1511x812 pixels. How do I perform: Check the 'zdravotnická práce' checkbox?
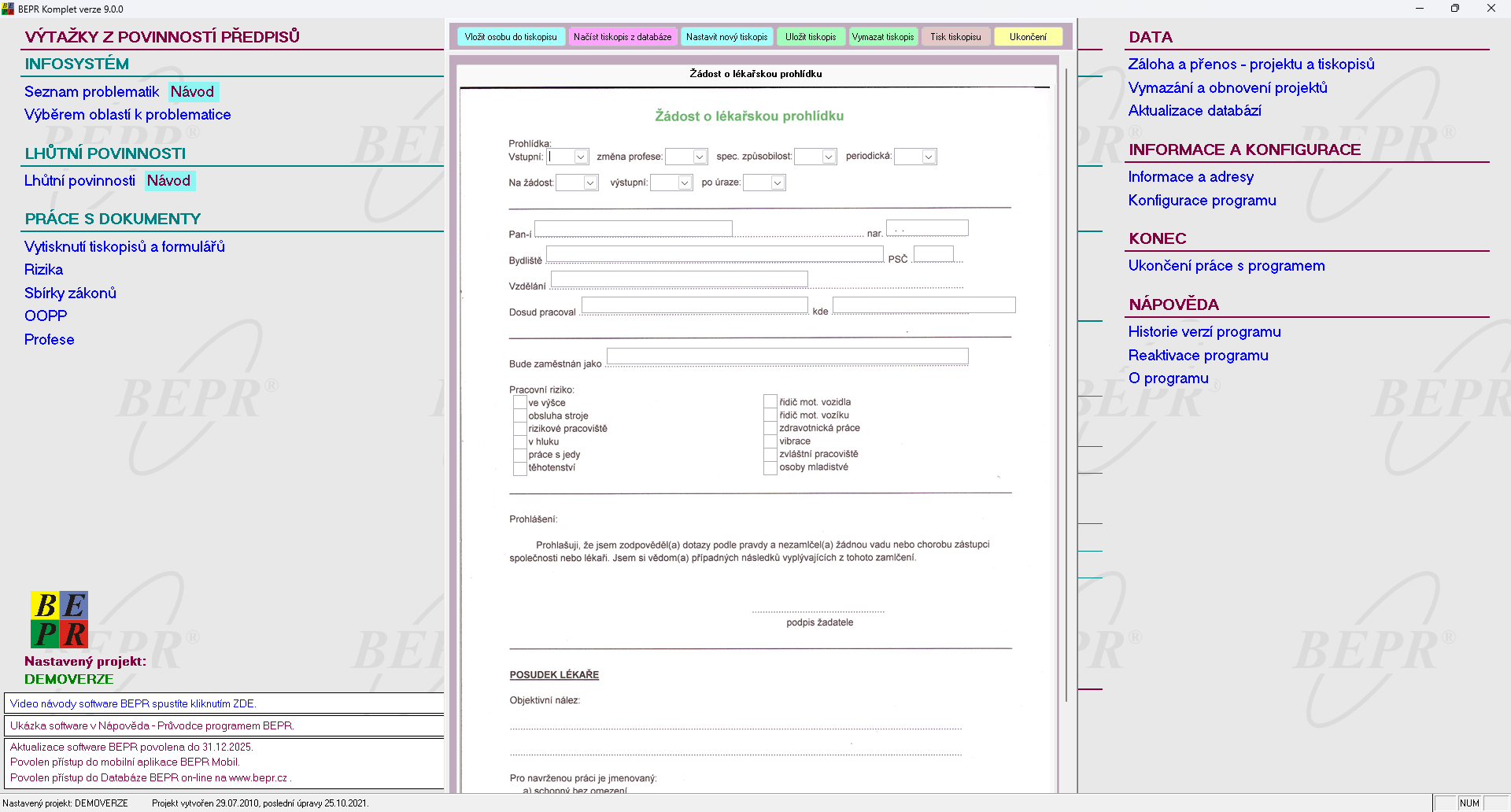770,428
